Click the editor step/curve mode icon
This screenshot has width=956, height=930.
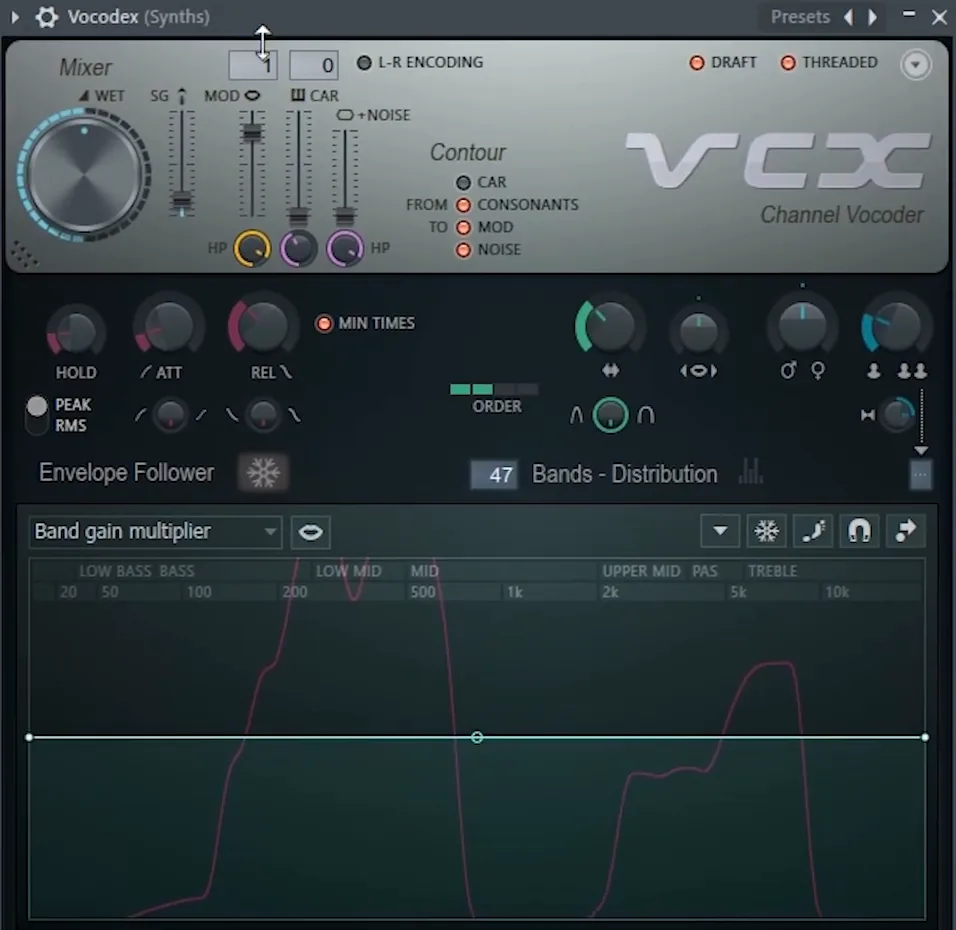(x=813, y=531)
